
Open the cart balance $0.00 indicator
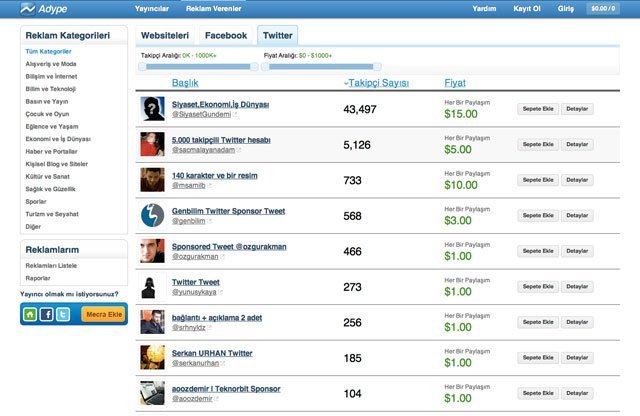pyautogui.click(x=602, y=9)
